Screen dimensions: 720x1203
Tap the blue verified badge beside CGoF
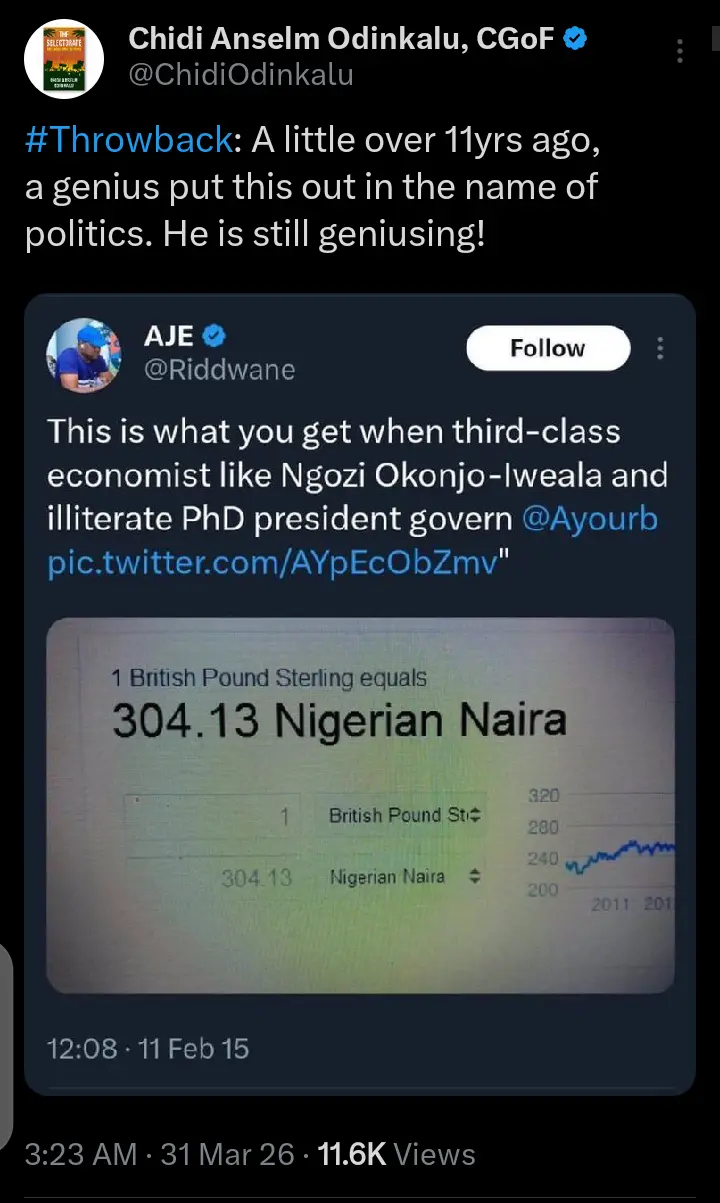coord(574,40)
